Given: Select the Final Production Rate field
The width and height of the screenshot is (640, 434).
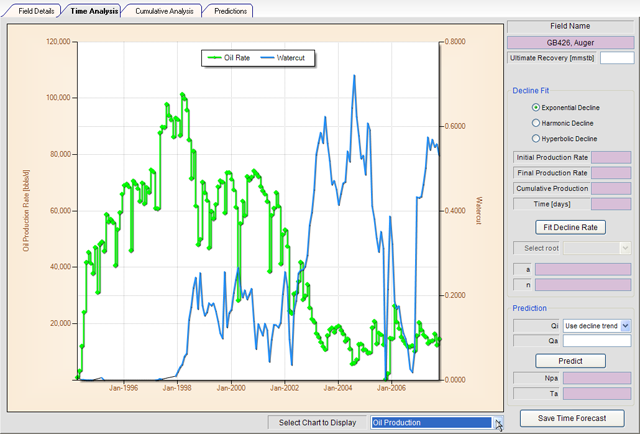Looking at the screenshot, I should coord(613,173).
